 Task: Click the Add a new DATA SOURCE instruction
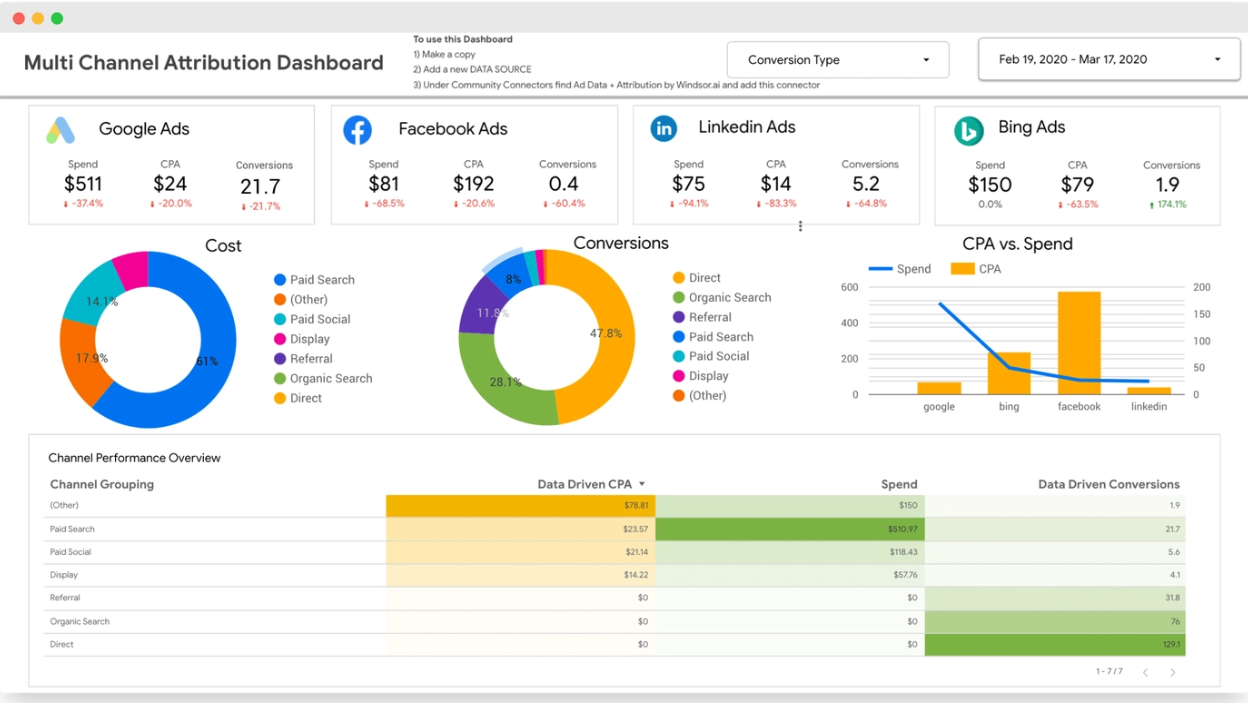(472, 70)
